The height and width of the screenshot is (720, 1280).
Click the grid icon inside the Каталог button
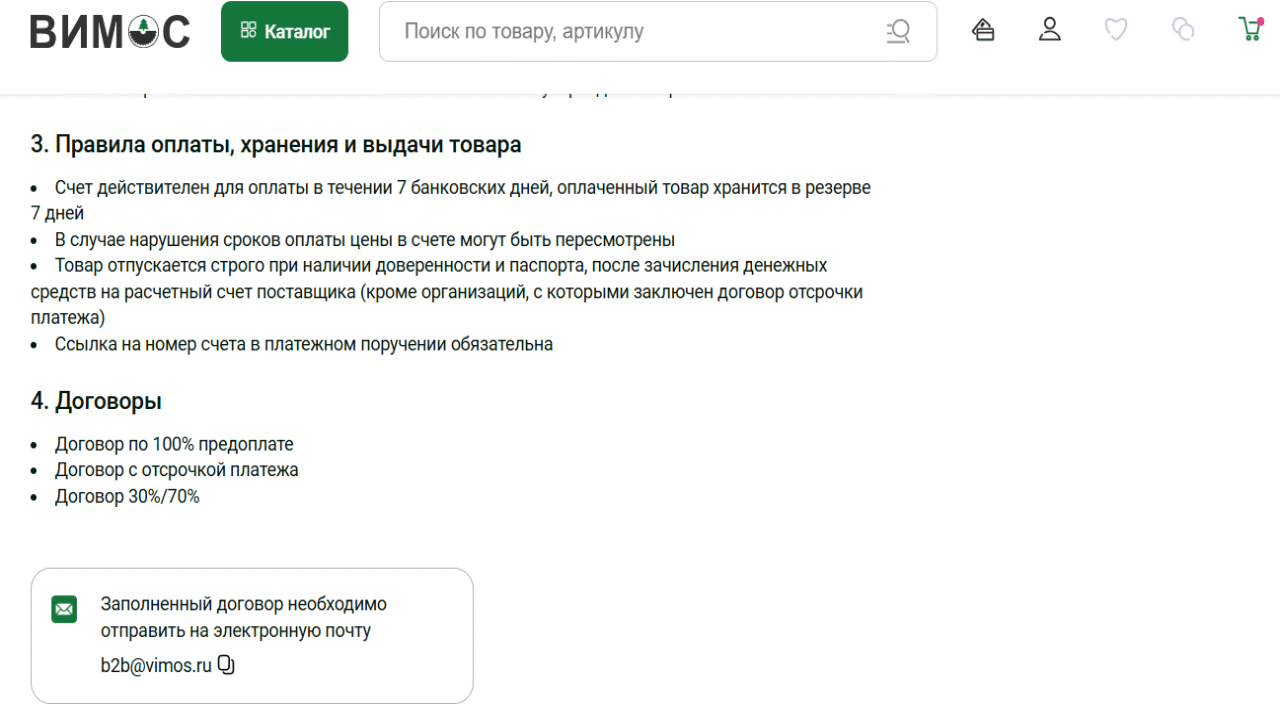[249, 31]
